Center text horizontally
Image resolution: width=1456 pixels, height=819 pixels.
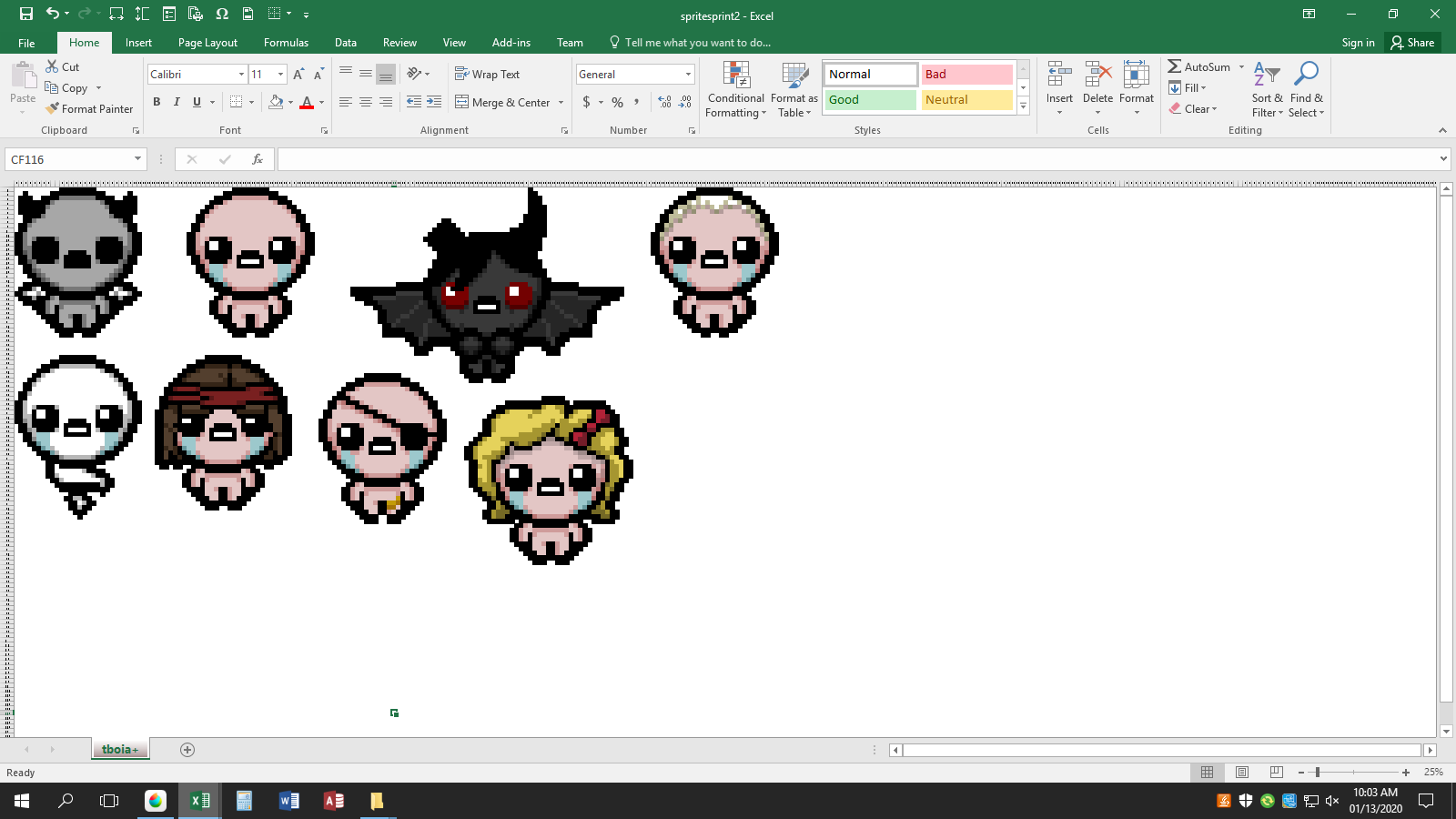point(366,102)
